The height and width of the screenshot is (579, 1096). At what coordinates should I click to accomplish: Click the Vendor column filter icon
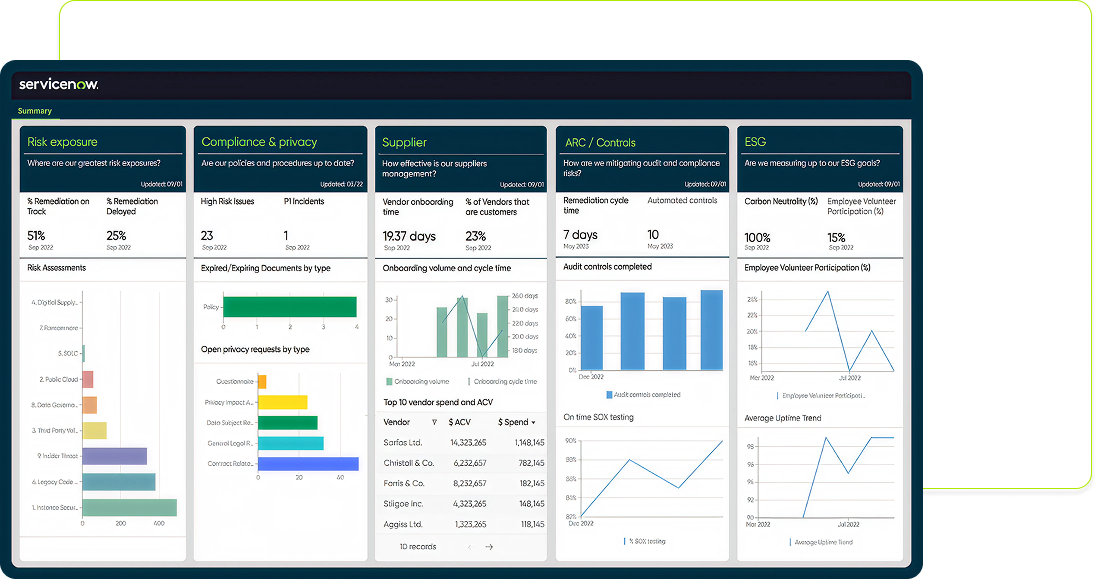coord(434,422)
